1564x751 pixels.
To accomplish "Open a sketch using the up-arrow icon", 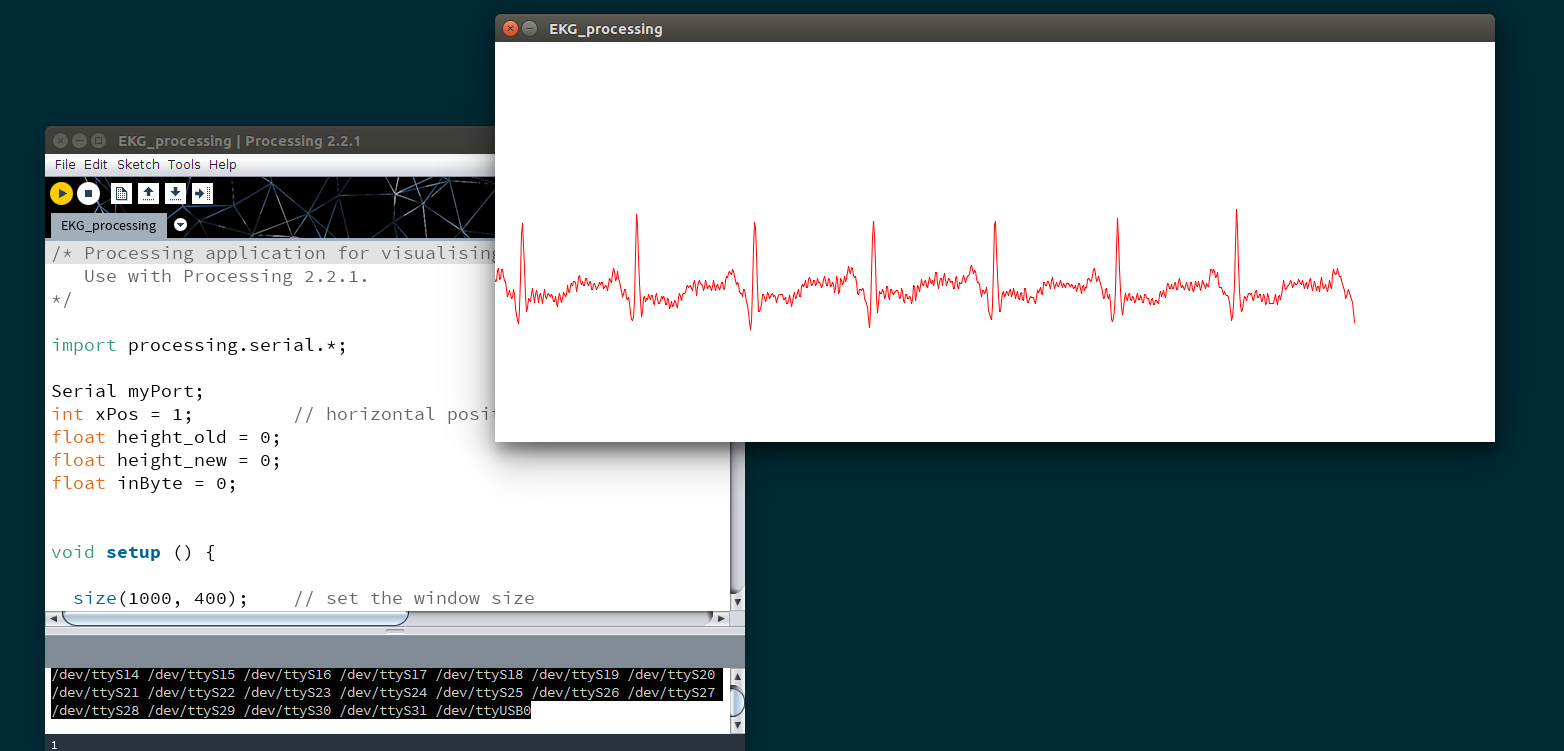I will coord(148,193).
